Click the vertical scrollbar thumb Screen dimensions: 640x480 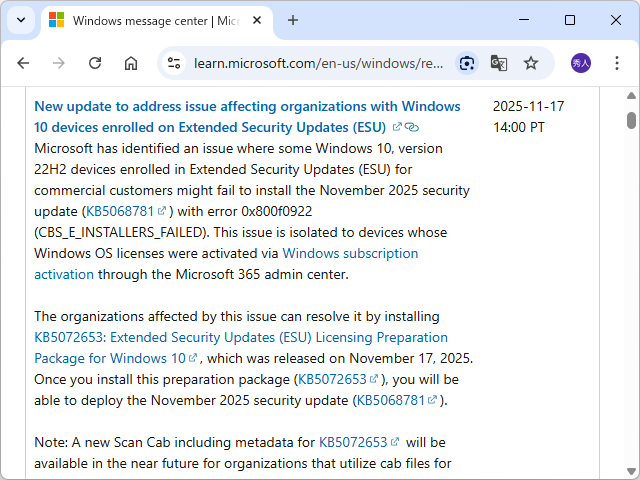tap(631, 120)
